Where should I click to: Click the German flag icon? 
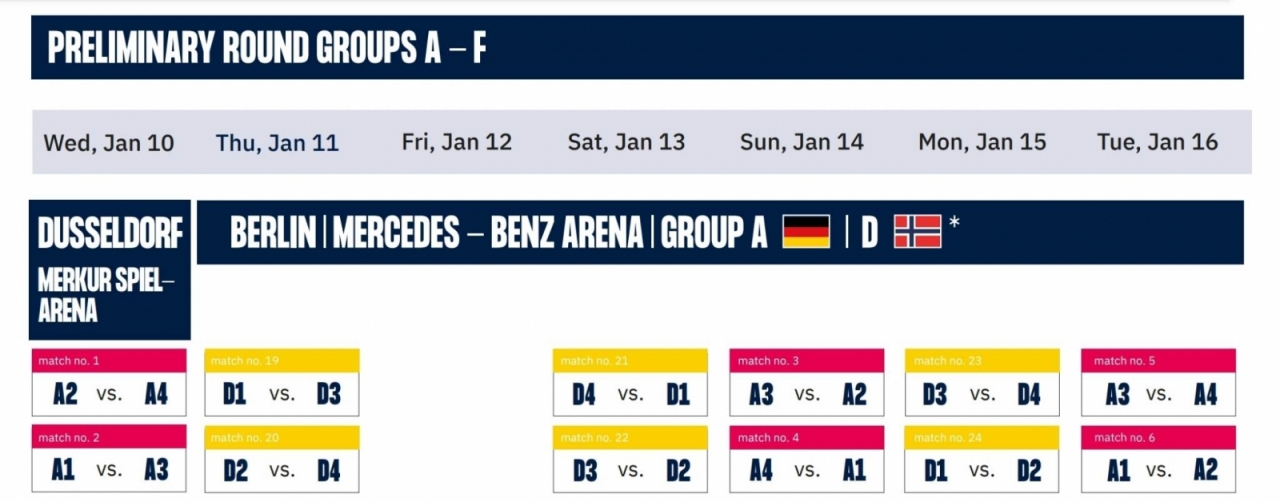(x=806, y=231)
